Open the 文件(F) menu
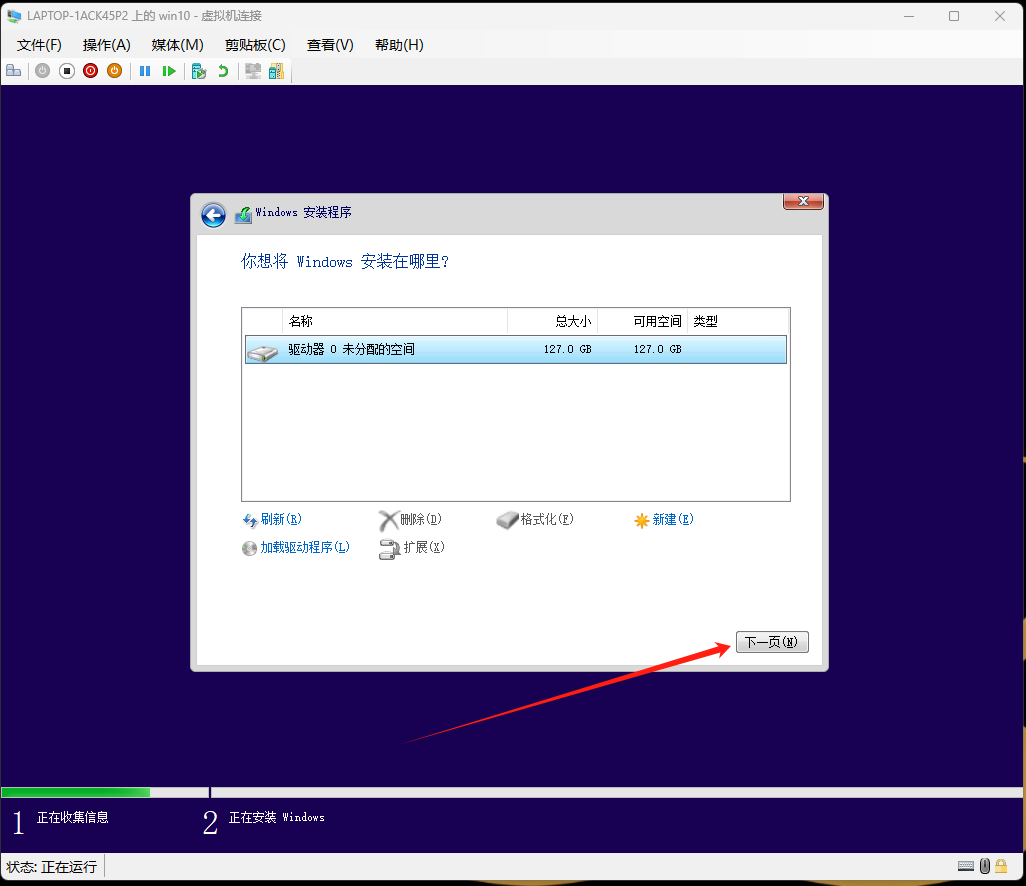 (39, 45)
